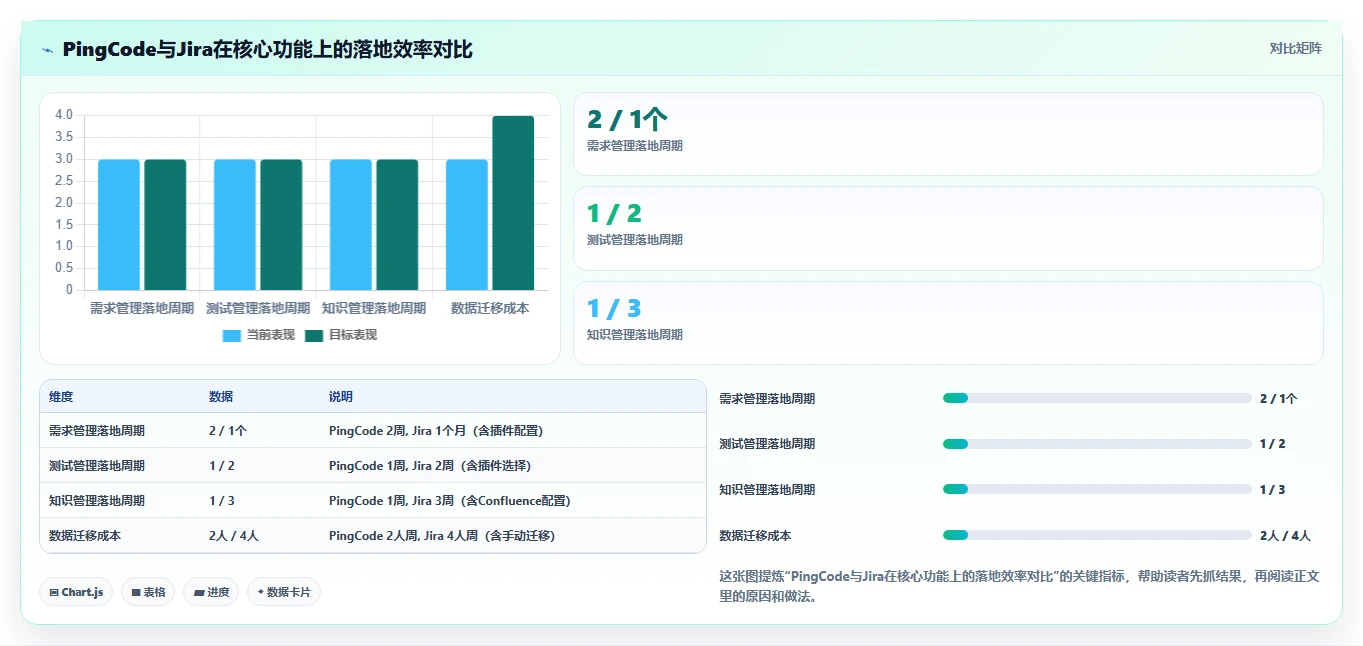Click the 目标表现 bar for 数据迁移成本
This screenshot has height=646, width=1363.
pyautogui.click(x=513, y=203)
